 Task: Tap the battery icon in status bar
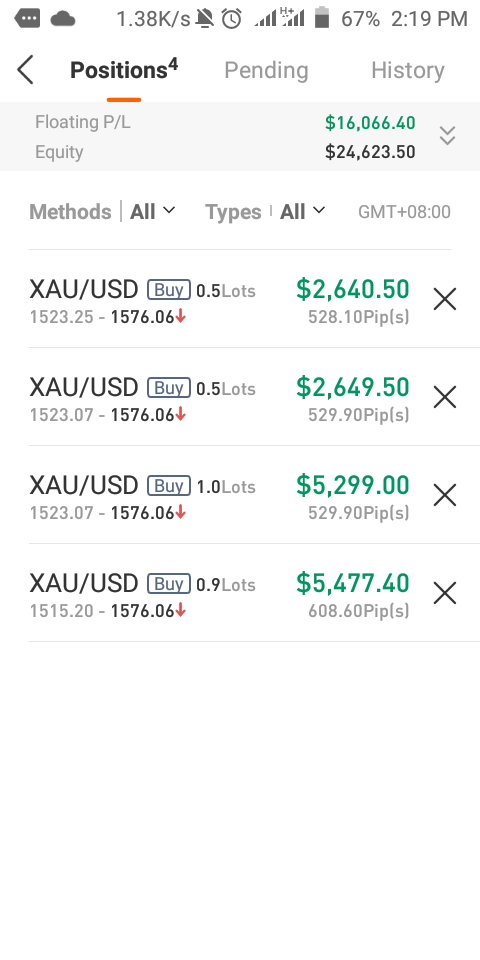pyautogui.click(x=322, y=18)
